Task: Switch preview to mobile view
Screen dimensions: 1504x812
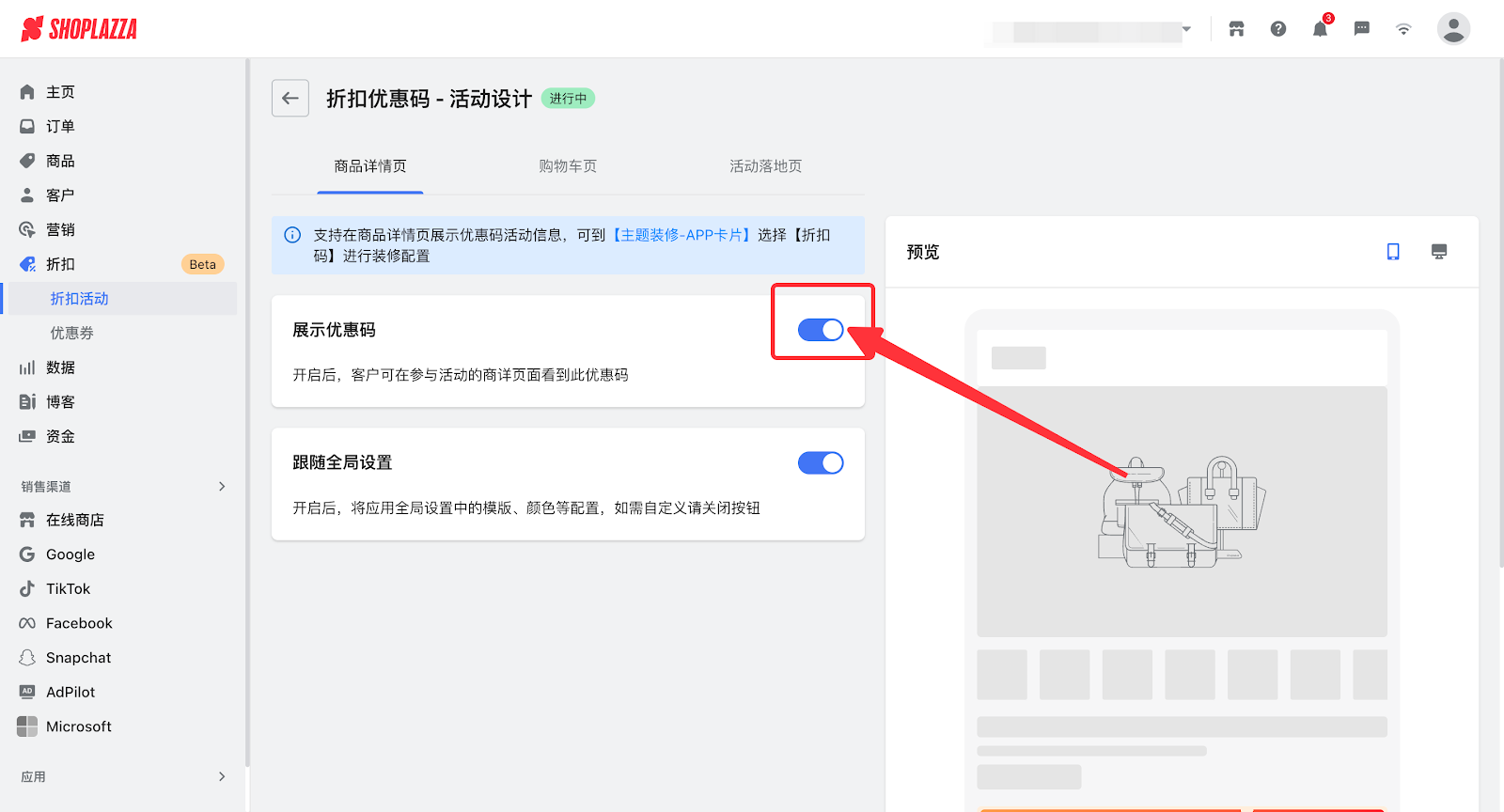Action: point(1393,252)
